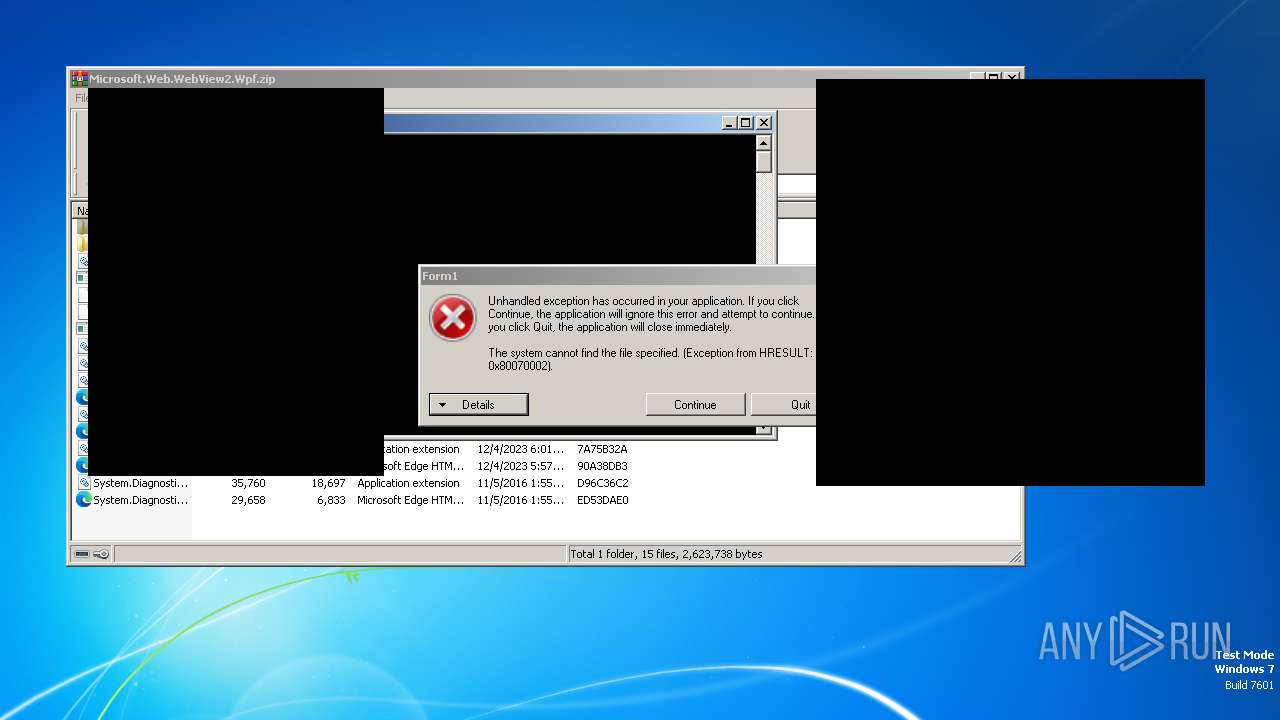Click the Continue button
The width and height of the screenshot is (1280, 720).
(x=695, y=405)
